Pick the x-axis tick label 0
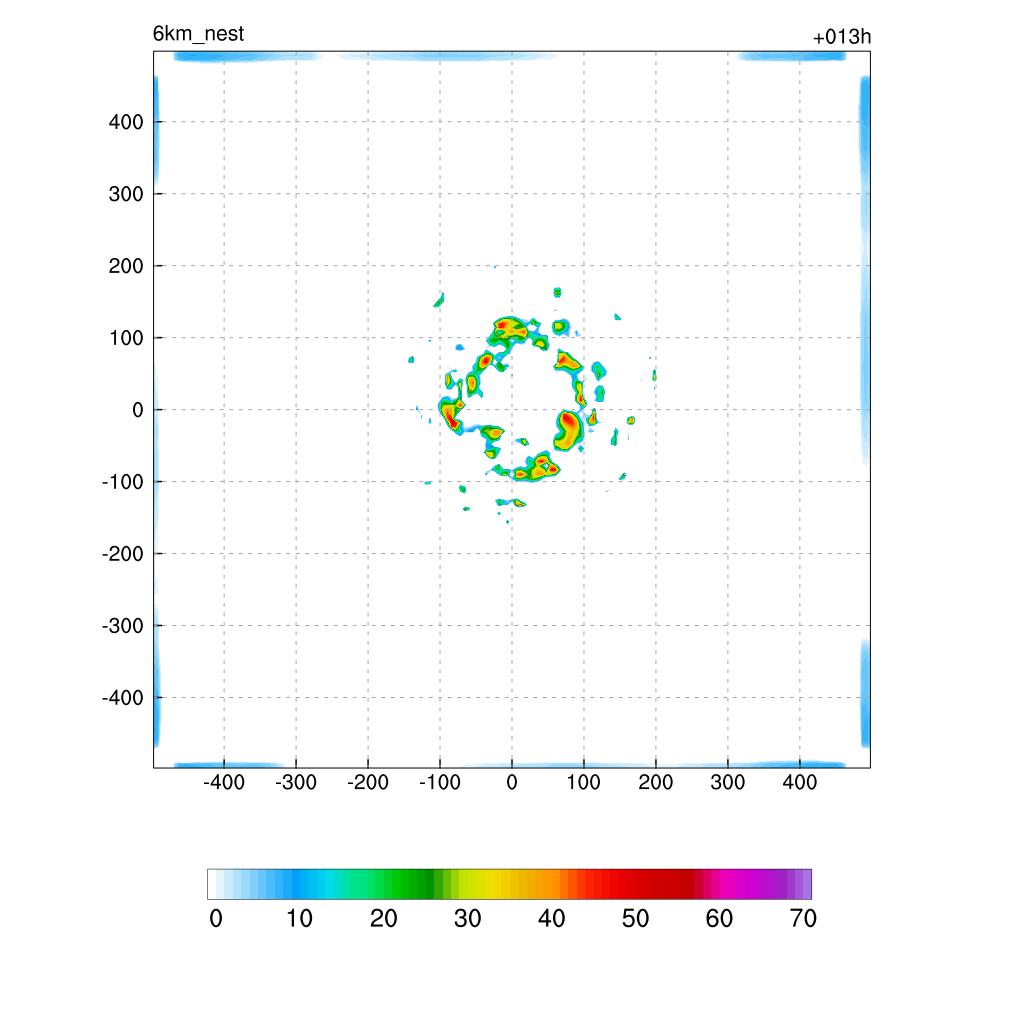The width and height of the screenshot is (1024, 1024). click(512, 782)
